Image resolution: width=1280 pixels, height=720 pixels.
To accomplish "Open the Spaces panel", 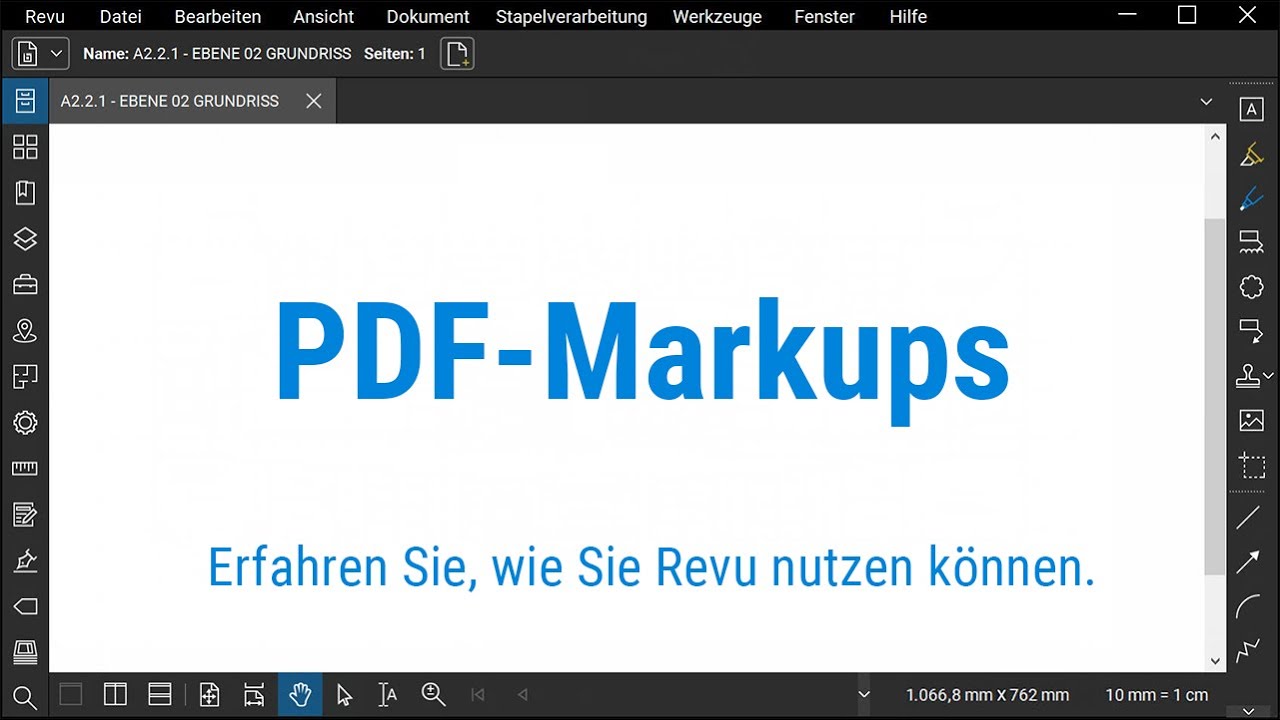I will pyautogui.click(x=25, y=377).
